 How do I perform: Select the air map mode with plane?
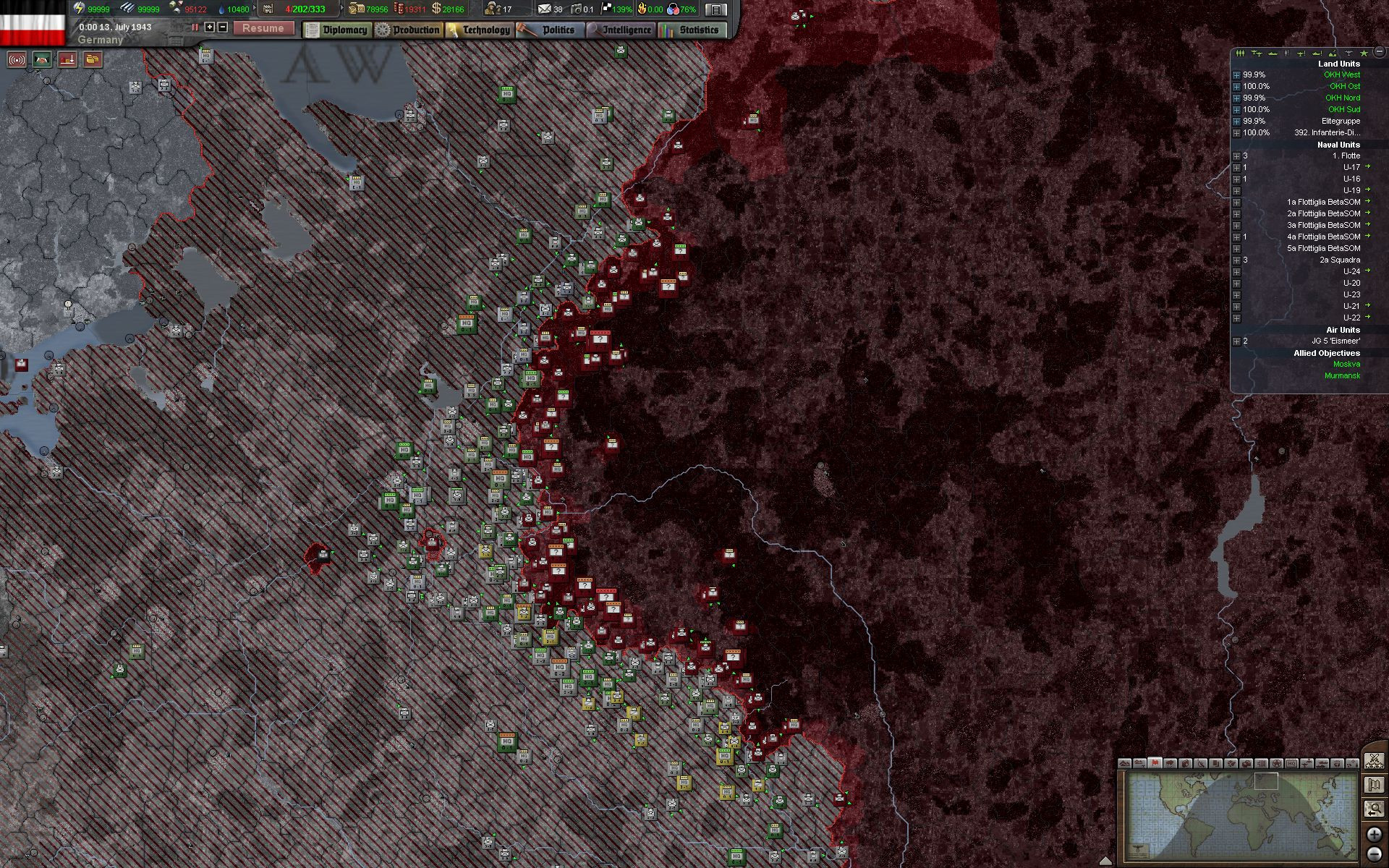click(x=1307, y=763)
